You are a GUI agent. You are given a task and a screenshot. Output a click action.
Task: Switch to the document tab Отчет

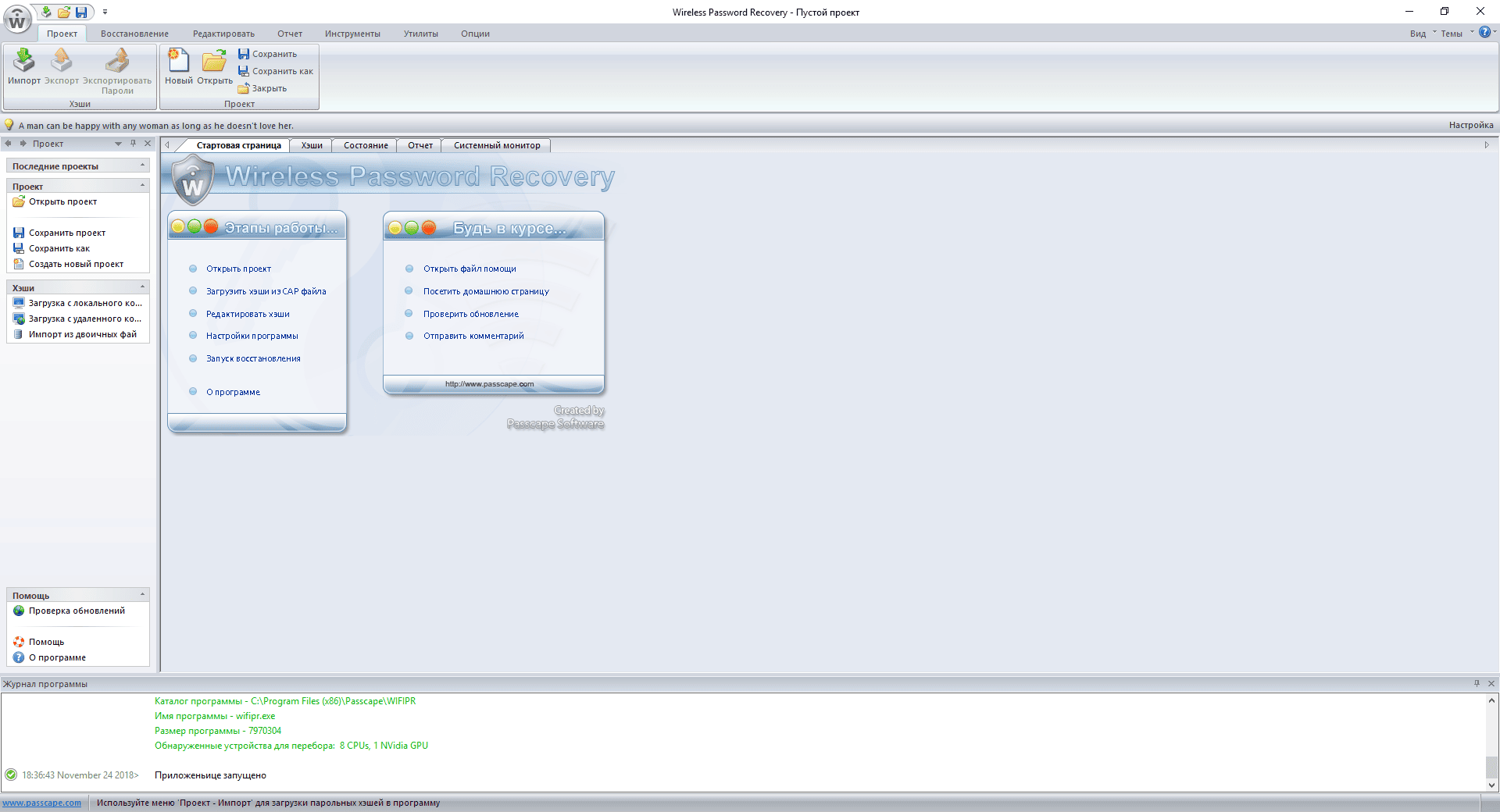pyautogui.click(x=420, y=145)
